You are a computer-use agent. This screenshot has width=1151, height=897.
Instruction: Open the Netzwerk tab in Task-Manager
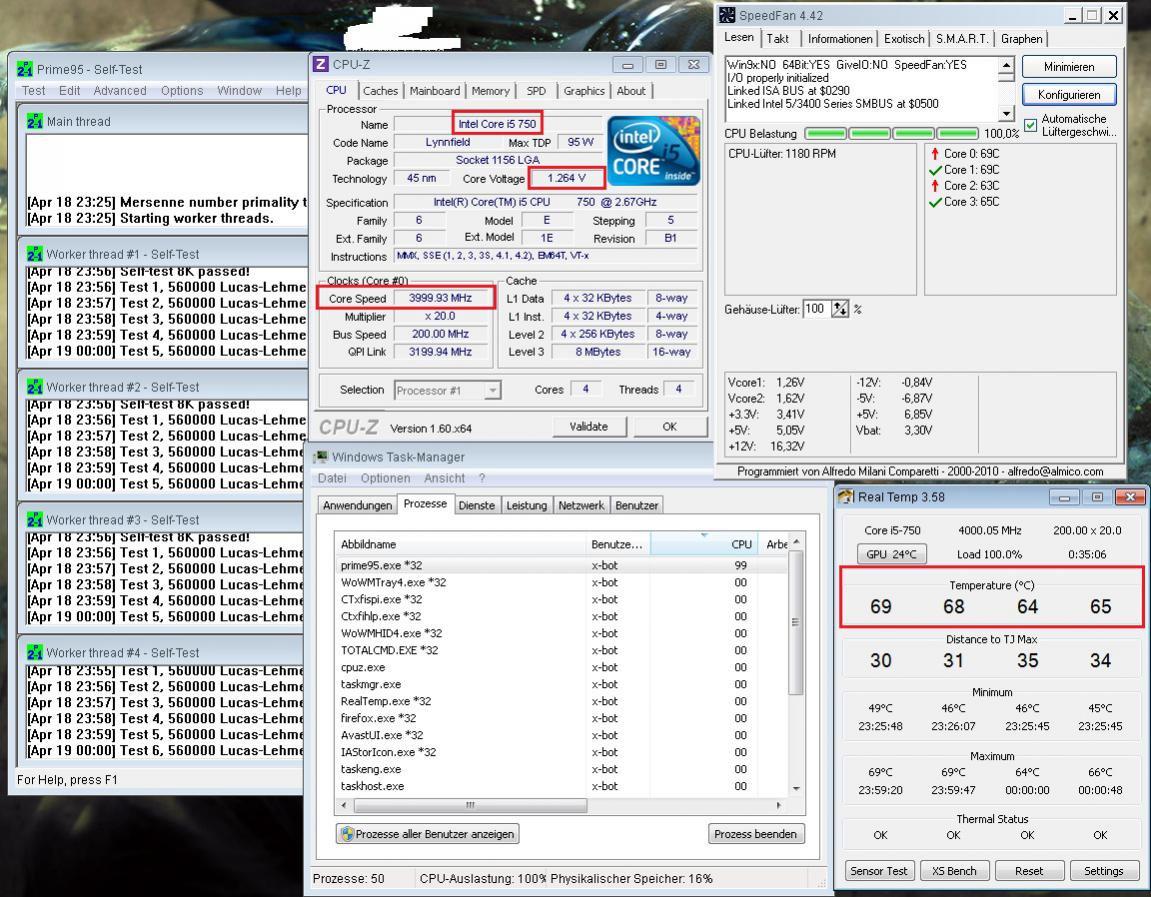581,506
